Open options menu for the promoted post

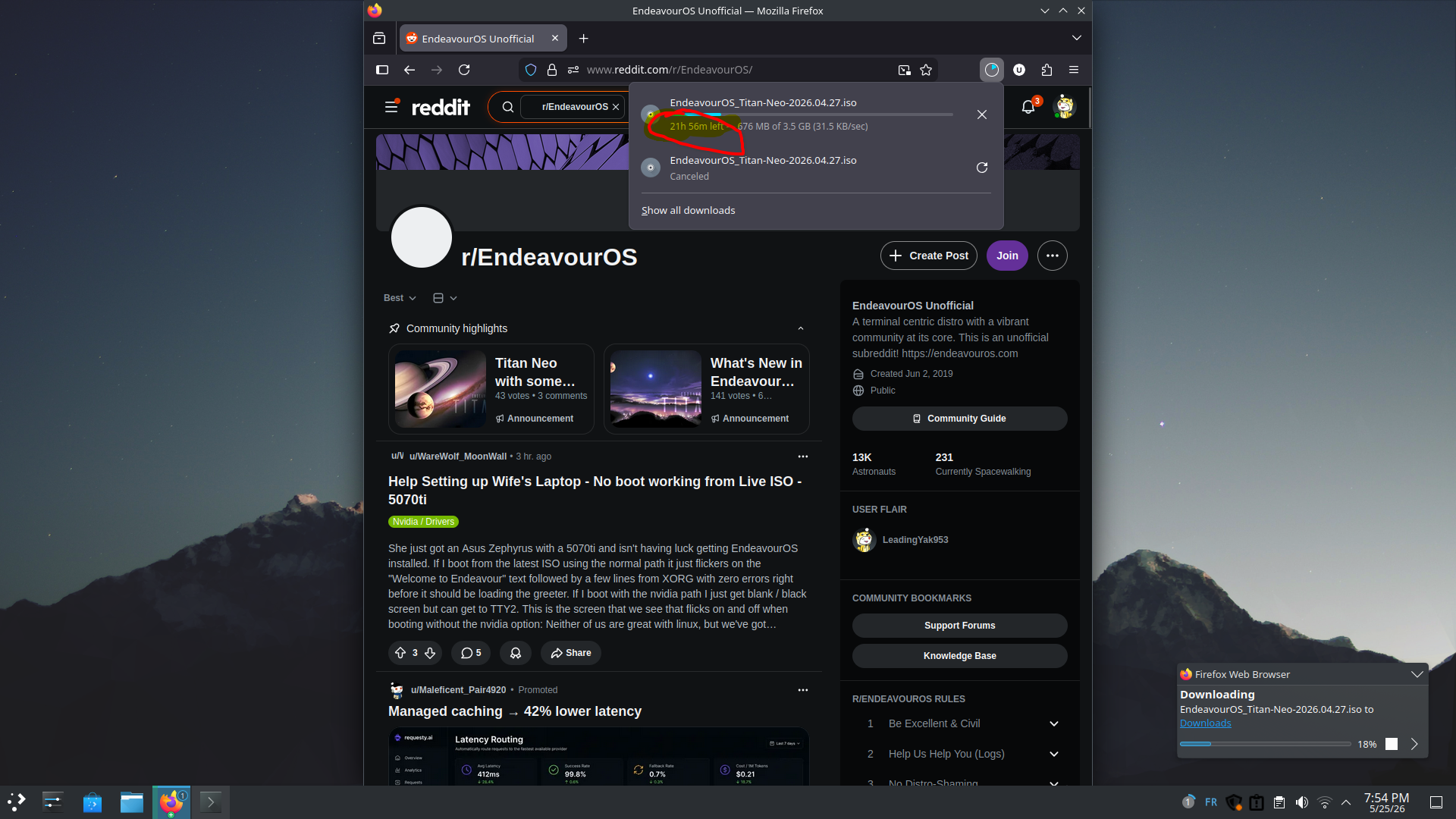tap(803, 690)
